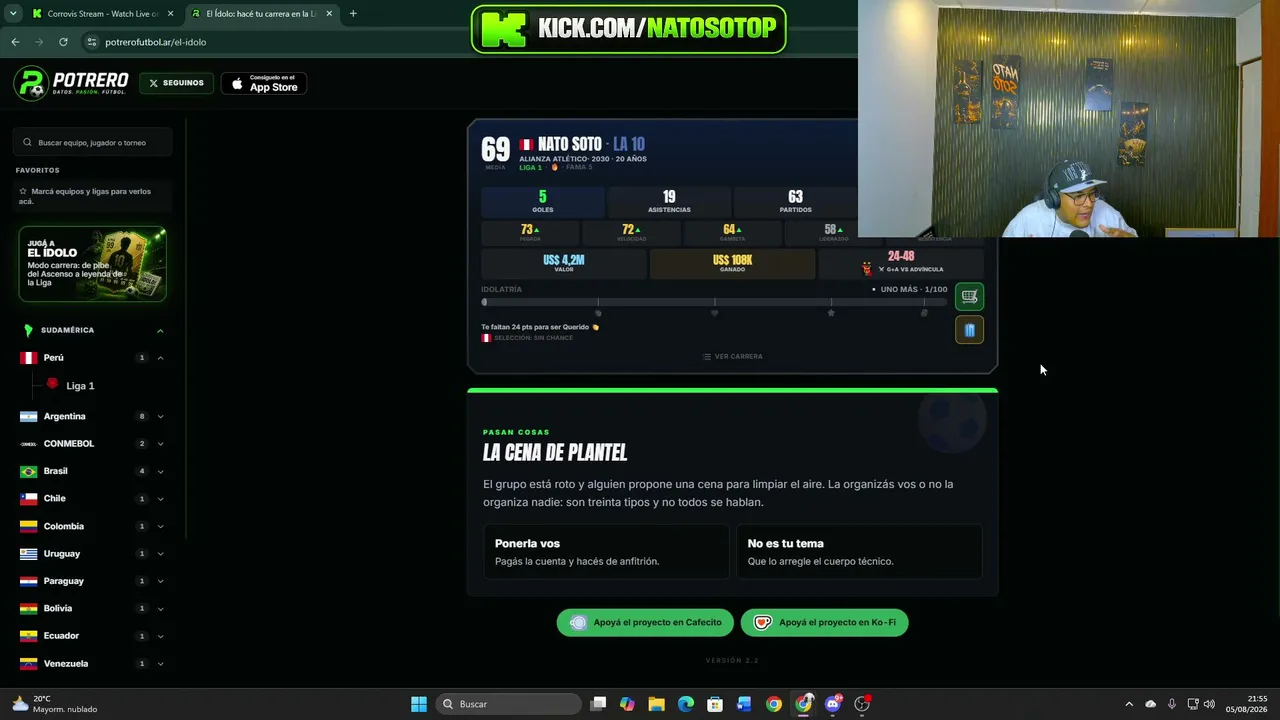Choose the 'Ponerla vos' option
The width and height of the screenshot is (1280, 720).
pyautogui.click(x=606, y=552)
